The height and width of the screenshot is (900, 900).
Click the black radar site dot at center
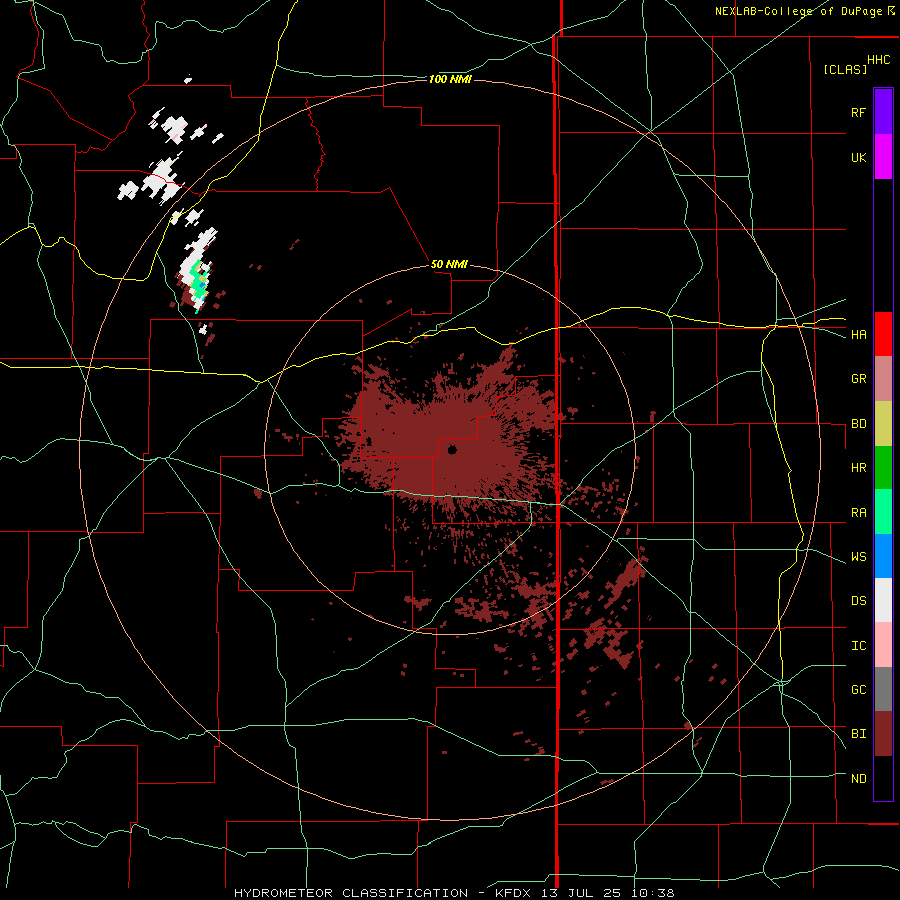[452, 449]
